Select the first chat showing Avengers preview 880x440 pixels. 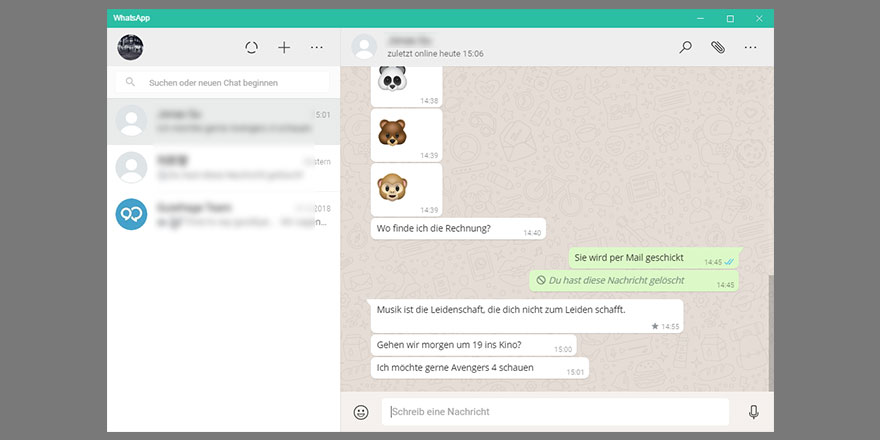click(223, 122)
